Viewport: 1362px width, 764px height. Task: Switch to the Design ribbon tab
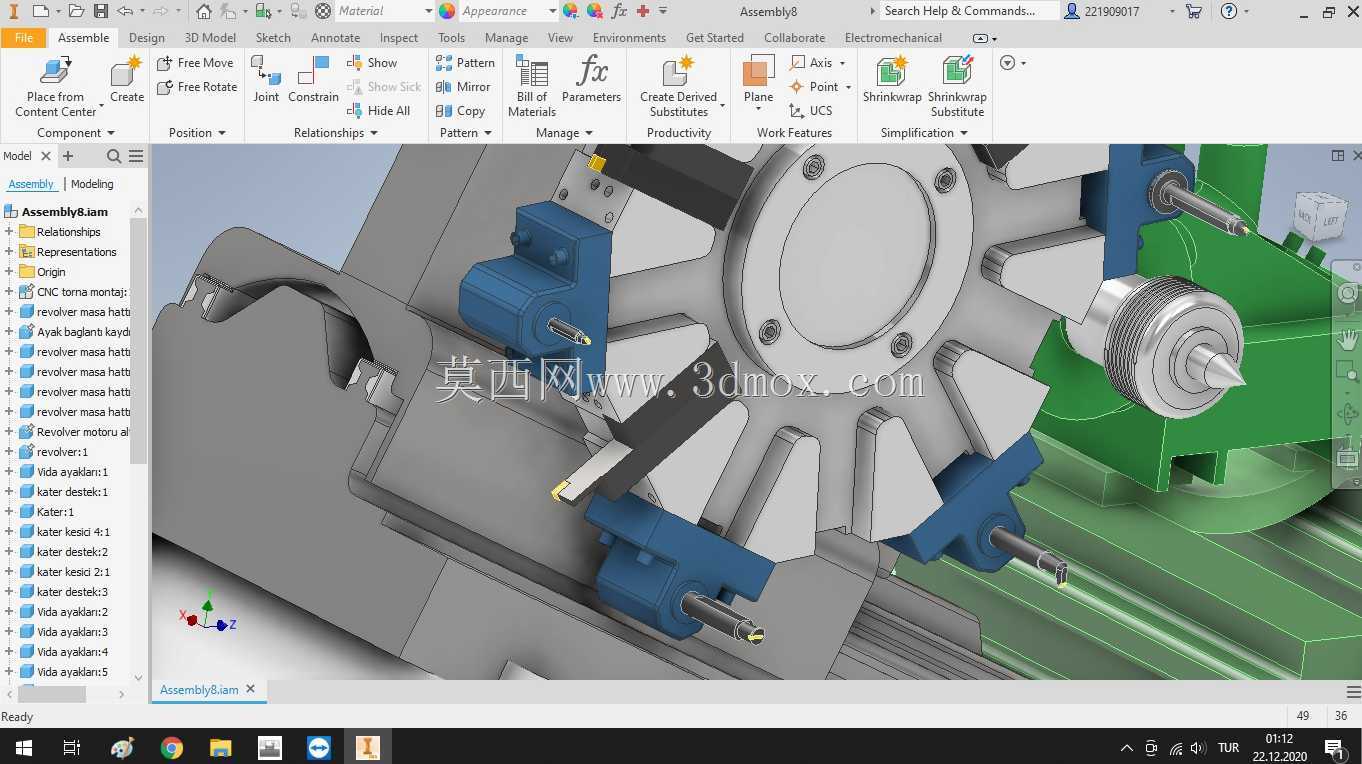click(146, 38)
